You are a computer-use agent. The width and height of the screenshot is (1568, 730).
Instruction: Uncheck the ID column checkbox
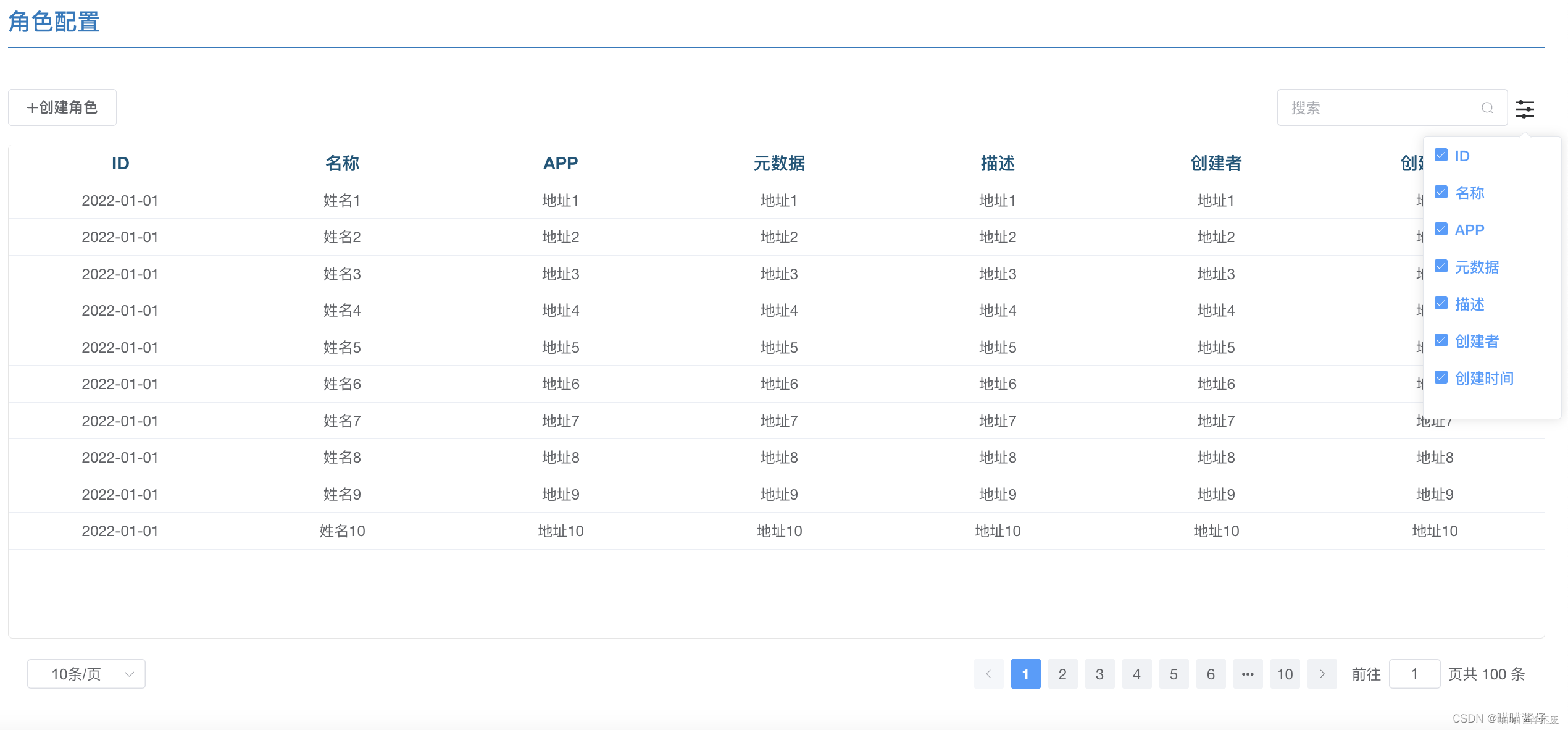pyautogui.click(x=1441, y=155)
